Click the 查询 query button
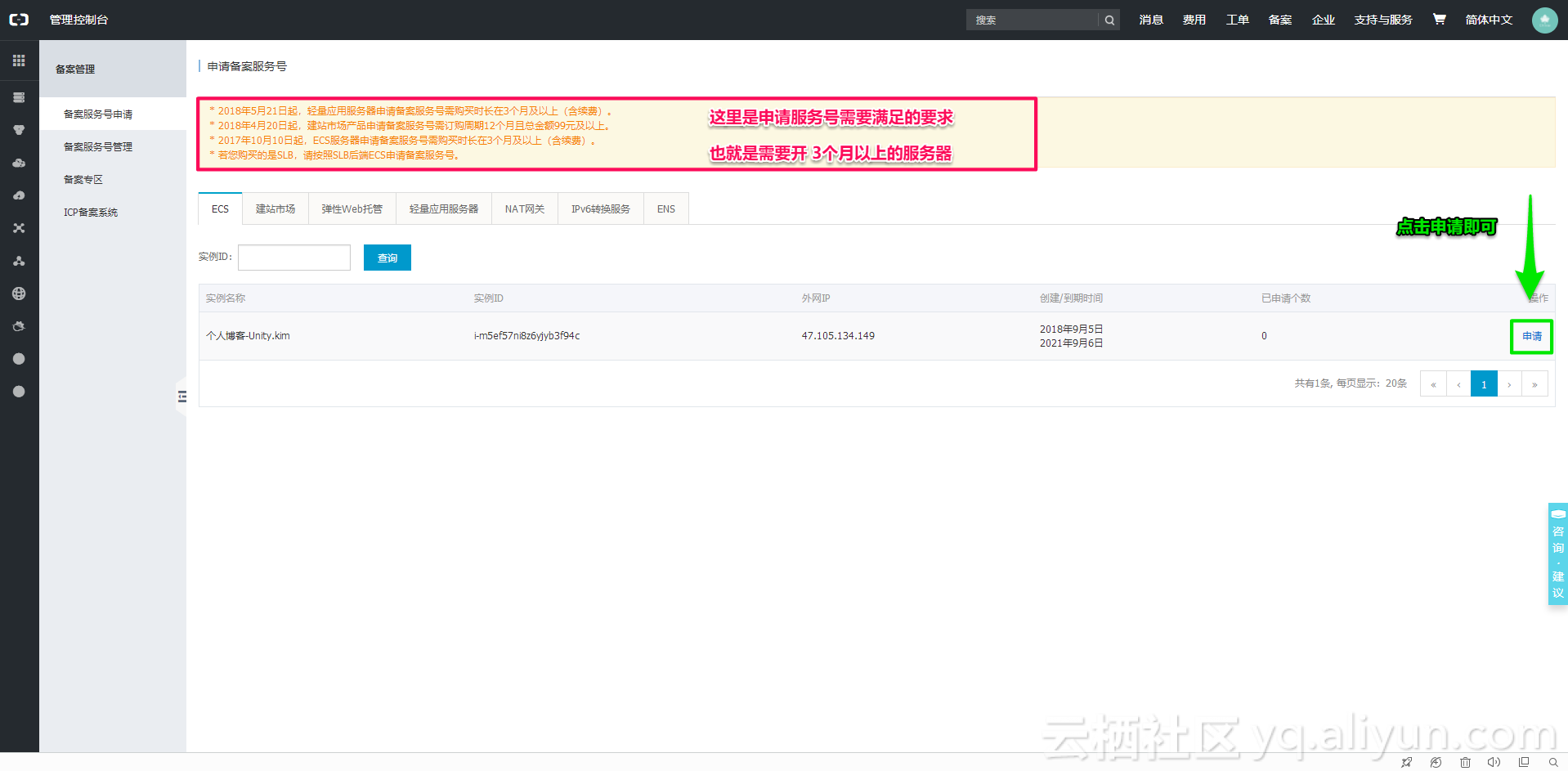The height and width of the screenshot is (771, 1568). (x=387, y=258)
